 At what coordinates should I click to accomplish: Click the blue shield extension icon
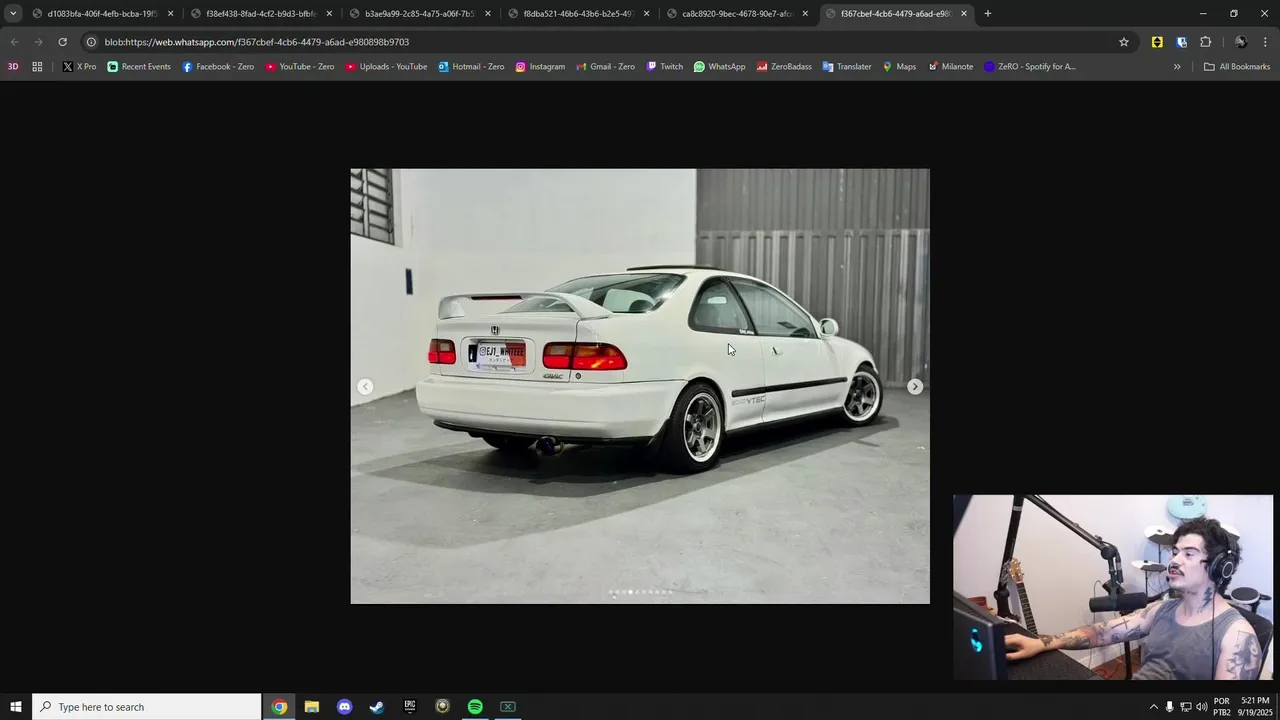tap(1181, 42)
